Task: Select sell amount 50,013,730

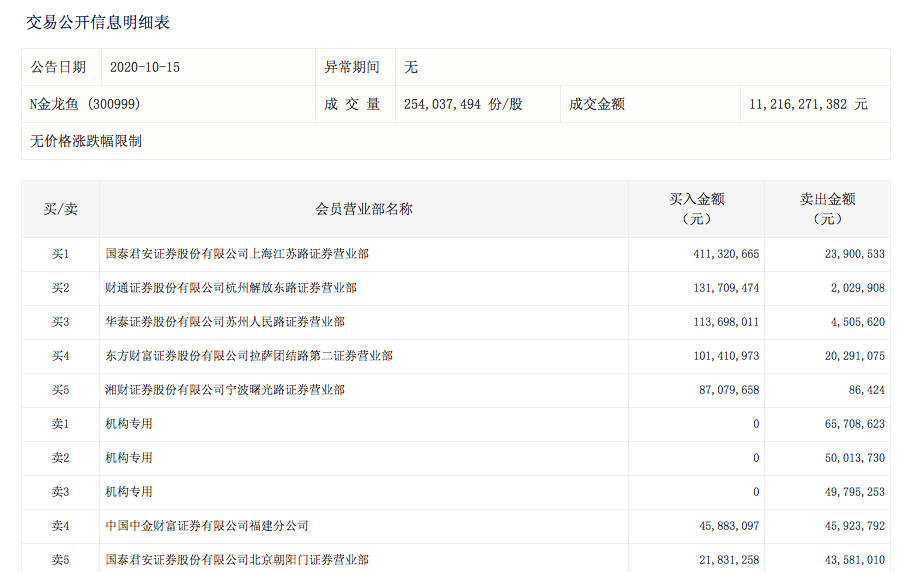Action: click(x=855, y=457)
